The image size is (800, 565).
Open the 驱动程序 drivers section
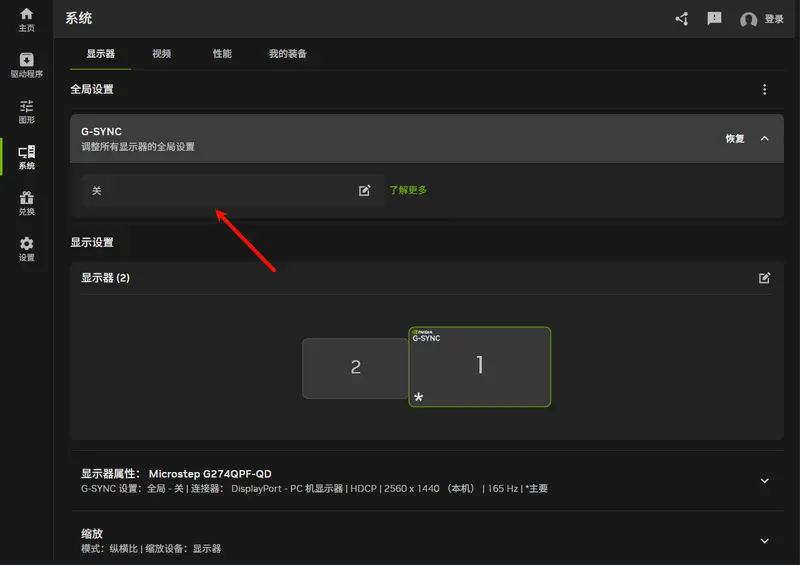pyautogui.click(x=27, y=65)
